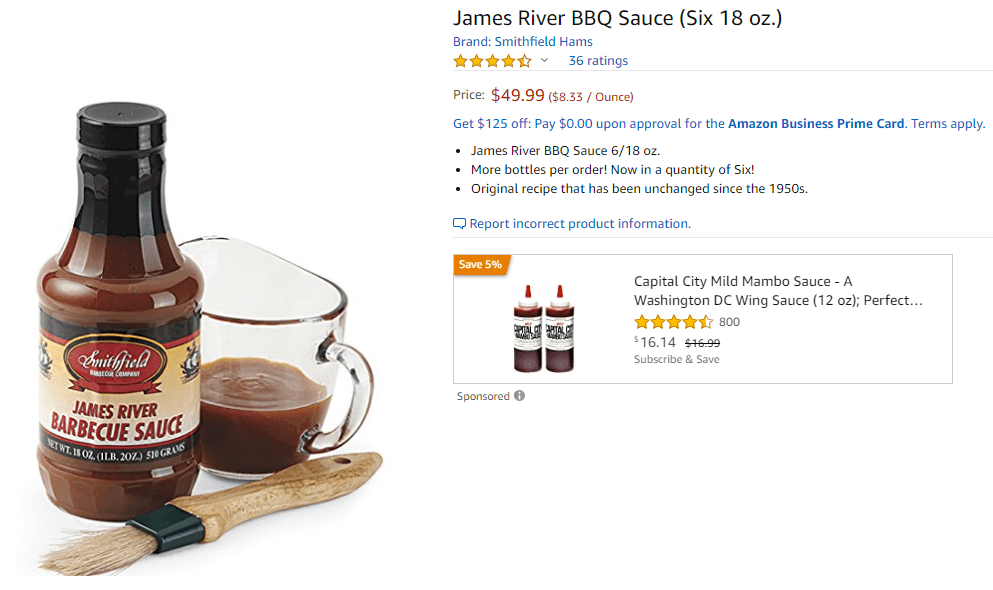Select Report incorrect product information
Screen dimensions: 993x590
[x=580, y=224]
